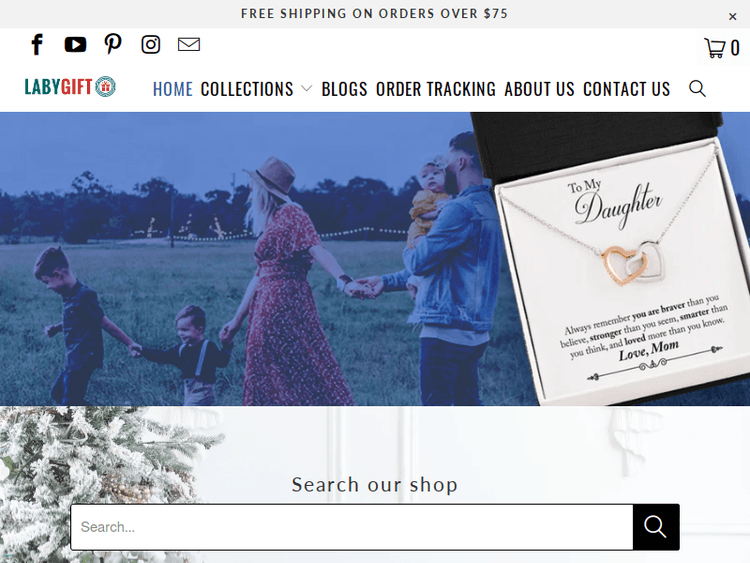The image size is (750, 563).
Task: Click the Pinterest icon
Action: pyautogui.click(x=113, y=44)
